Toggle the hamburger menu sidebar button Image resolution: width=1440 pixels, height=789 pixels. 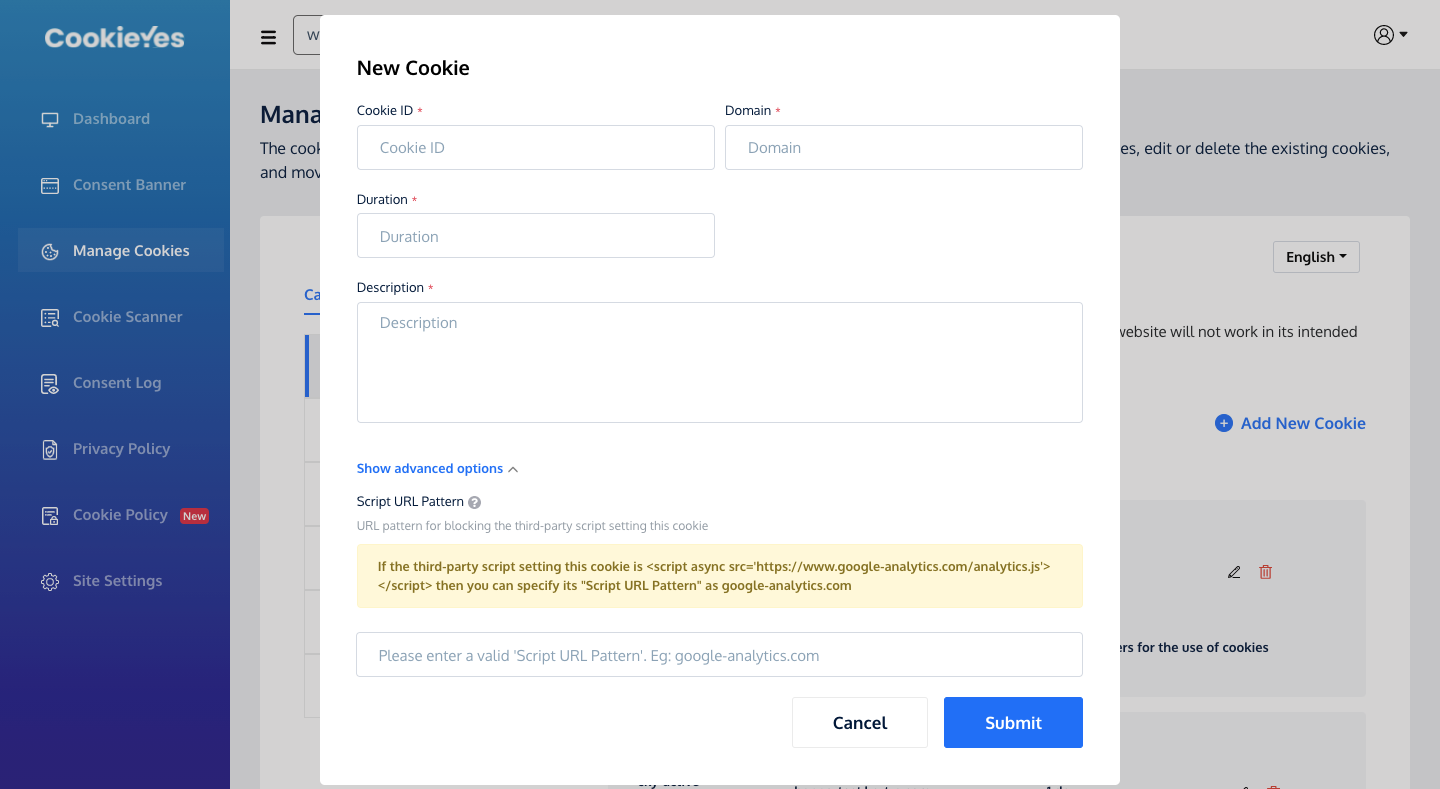(x=268, y=37)
